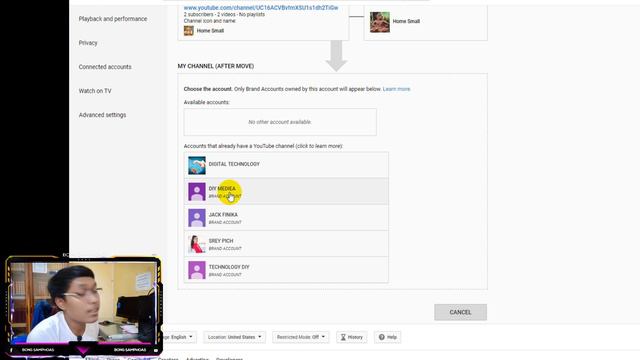The height and width of the screenshot is (360, 640).
Task: Select the DIGITAL TECHNOLOGY channel account
Action: point(286,165)
